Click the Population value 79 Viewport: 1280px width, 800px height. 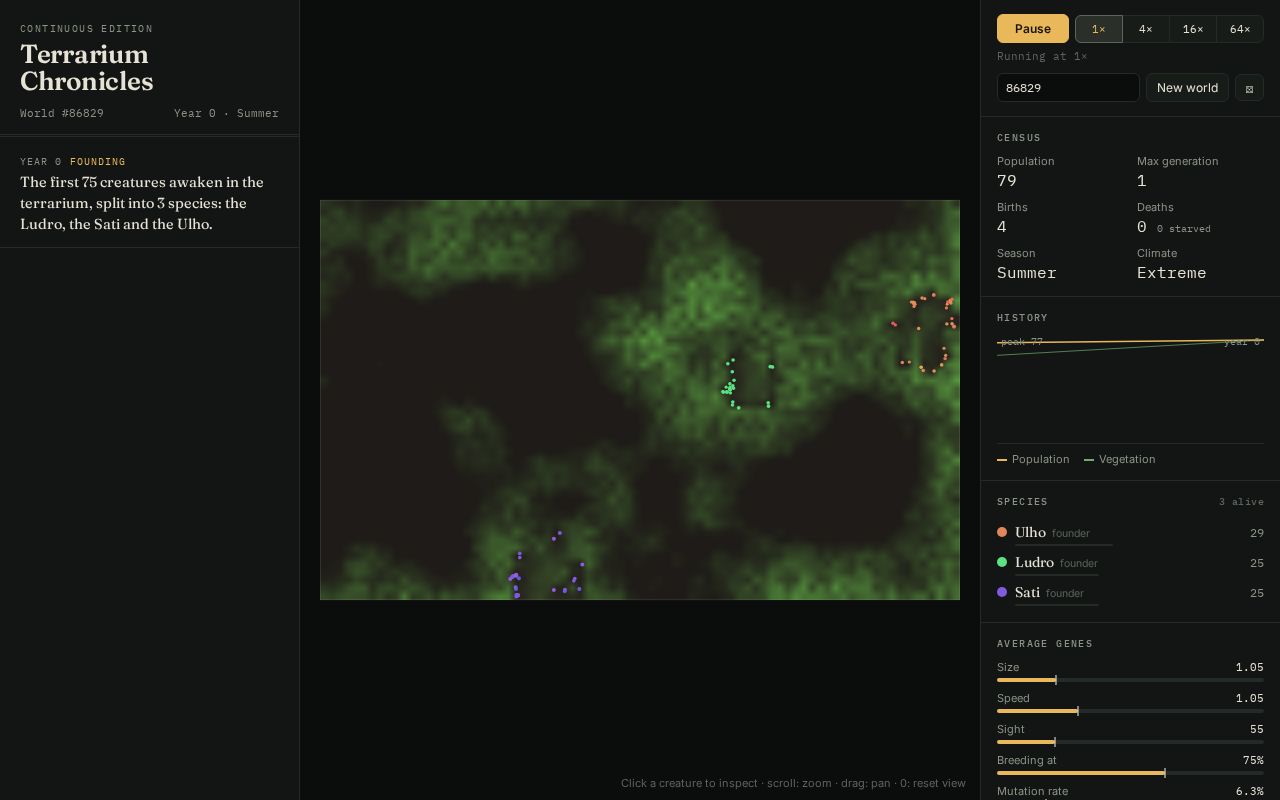click(1007, 181)
